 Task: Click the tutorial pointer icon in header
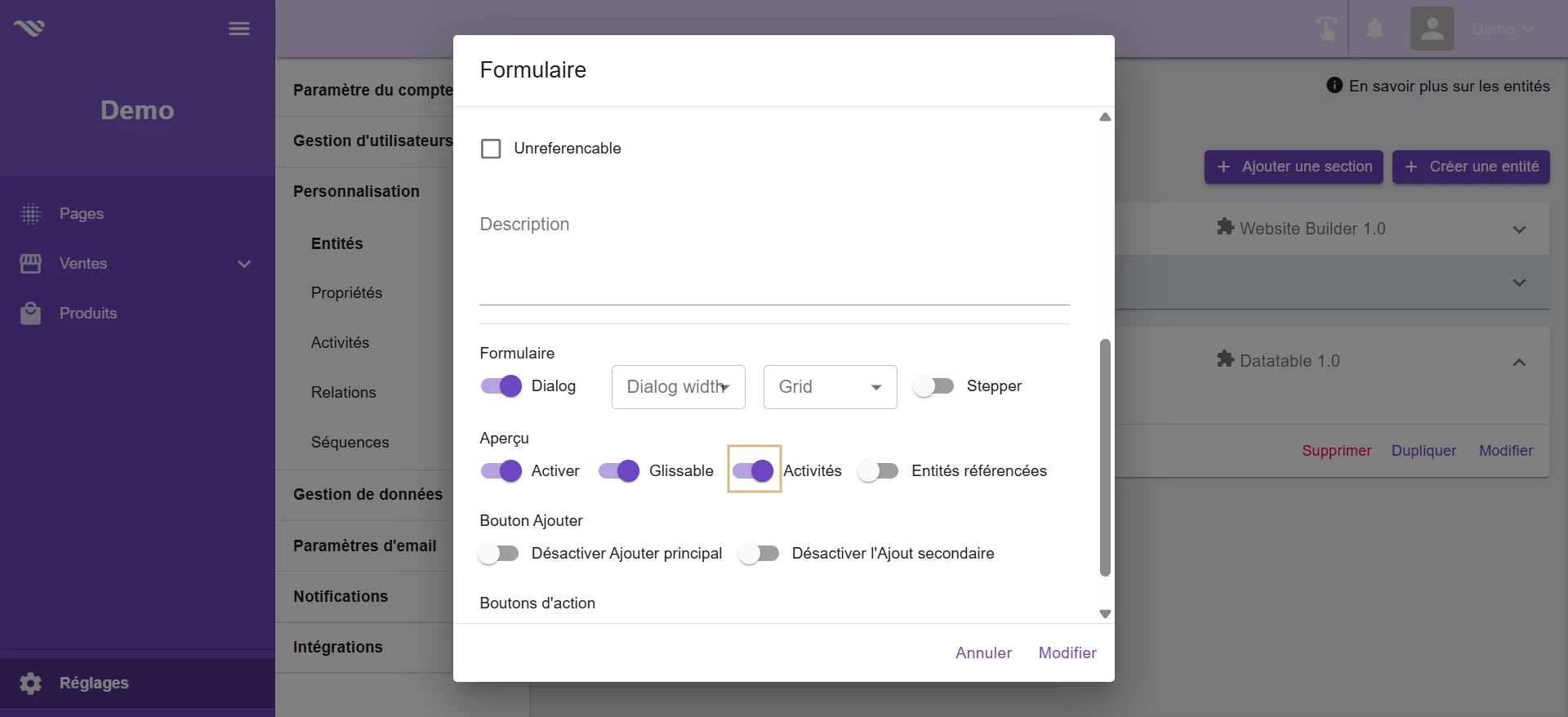(x=1326, y=29)
